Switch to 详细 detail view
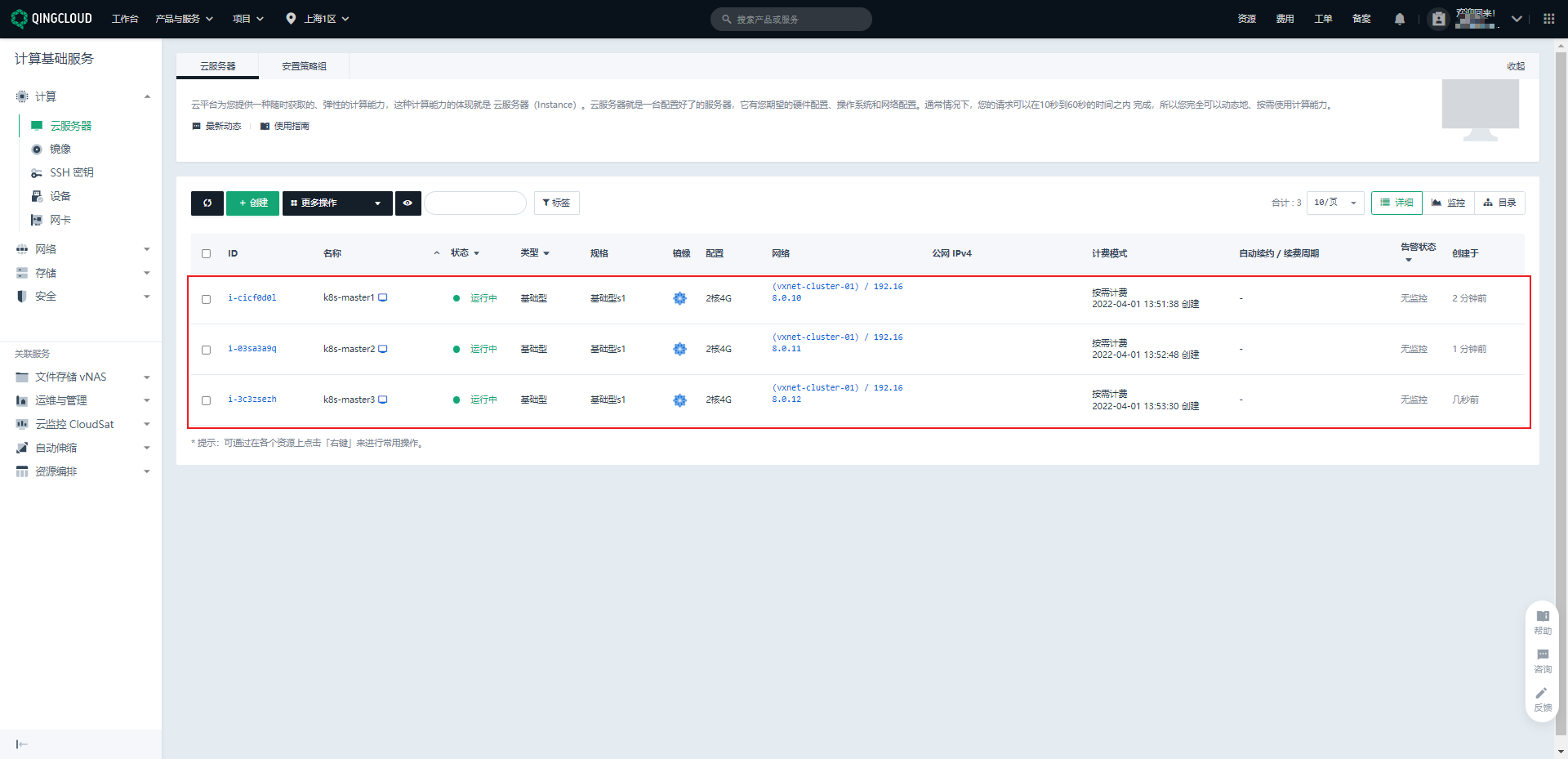This screenshot has width=1568, height=759. pyautogui.click(x=1396, y=203)
